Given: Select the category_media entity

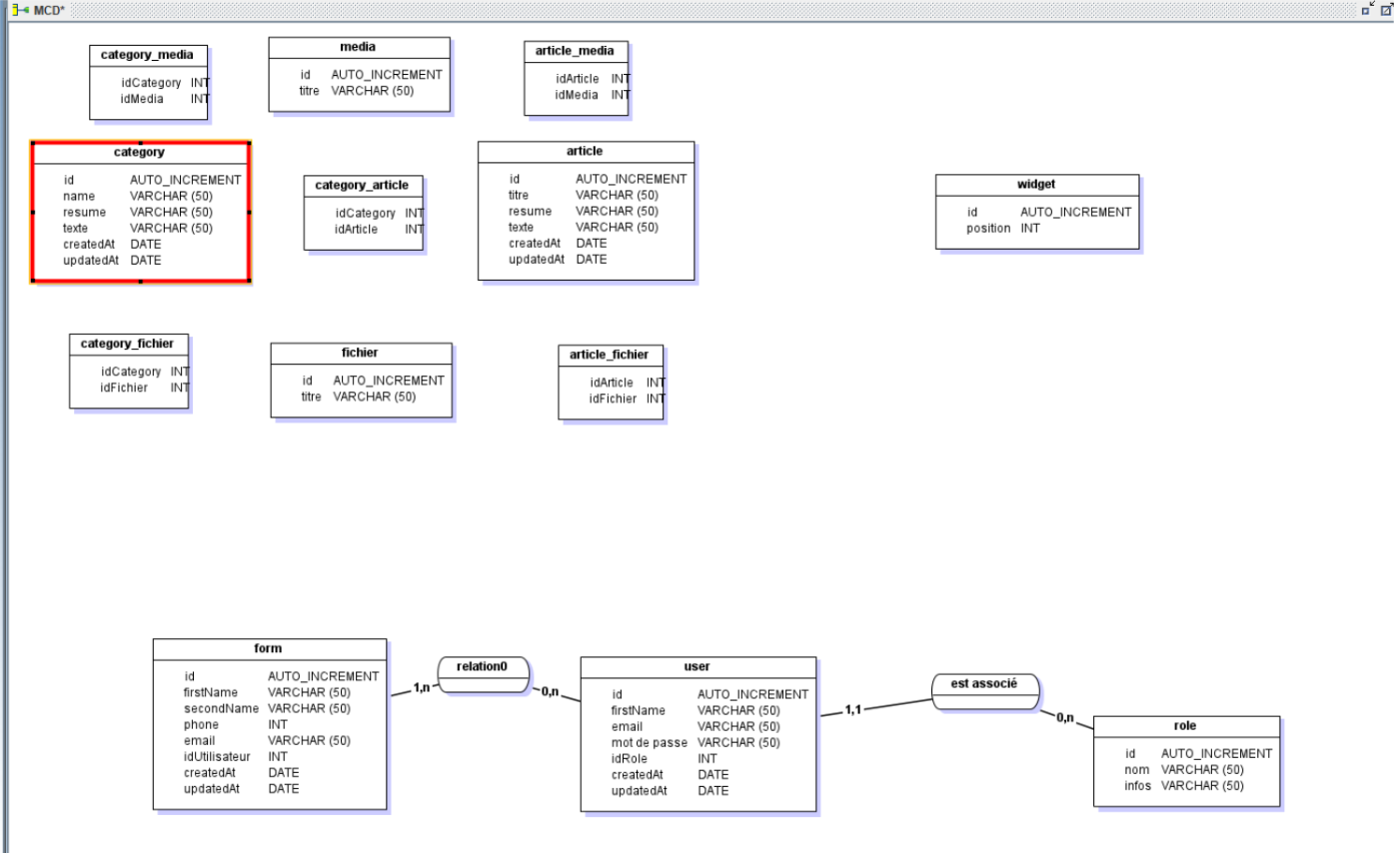Looking at the screenshot, I should (x=148, y=83).
